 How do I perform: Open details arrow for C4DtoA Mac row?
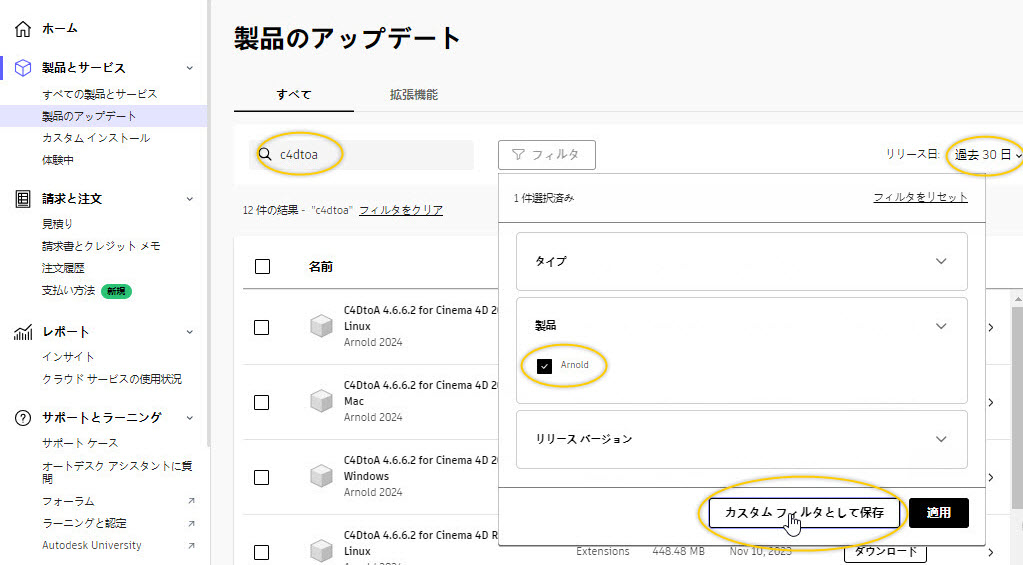point(991,403)
